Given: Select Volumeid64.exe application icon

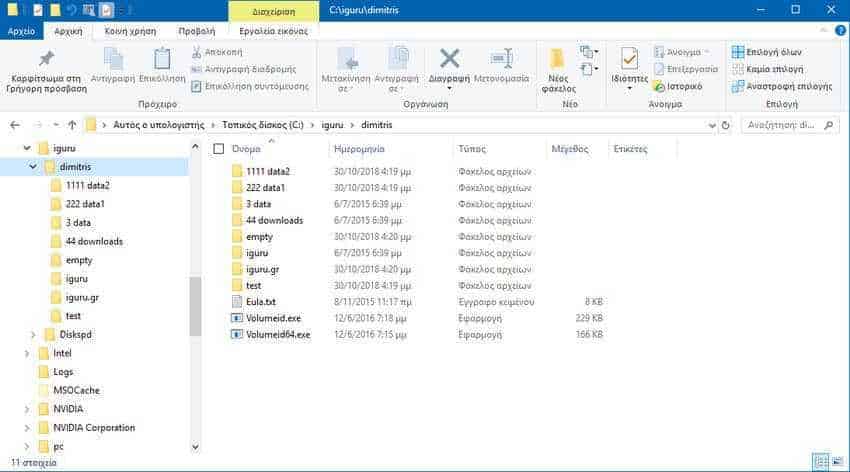Looking at the screenshot, I should point(237,334).
